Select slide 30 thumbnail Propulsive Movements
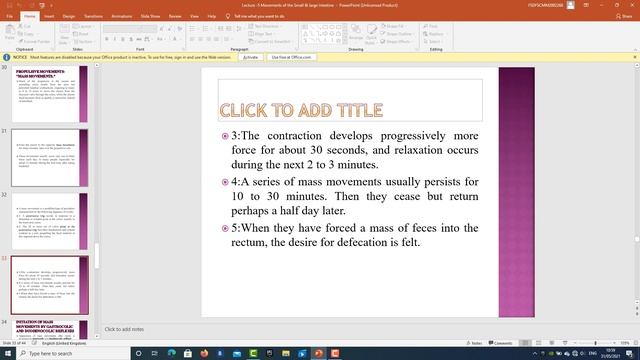Screen dimensions: 640x360 49,94
